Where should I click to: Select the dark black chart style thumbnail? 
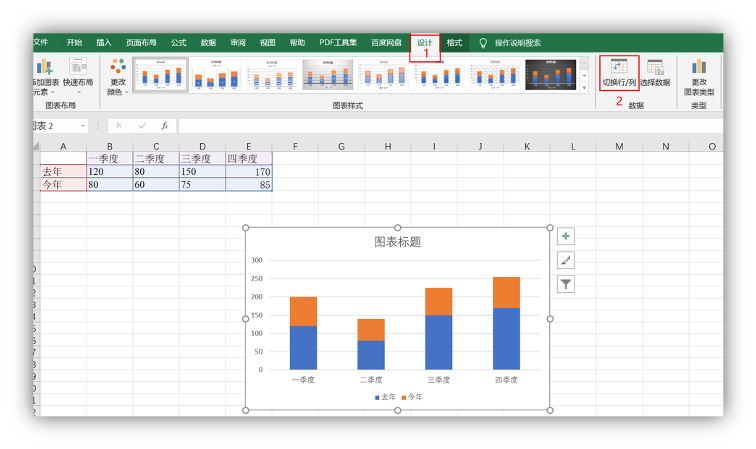point(551,75)
